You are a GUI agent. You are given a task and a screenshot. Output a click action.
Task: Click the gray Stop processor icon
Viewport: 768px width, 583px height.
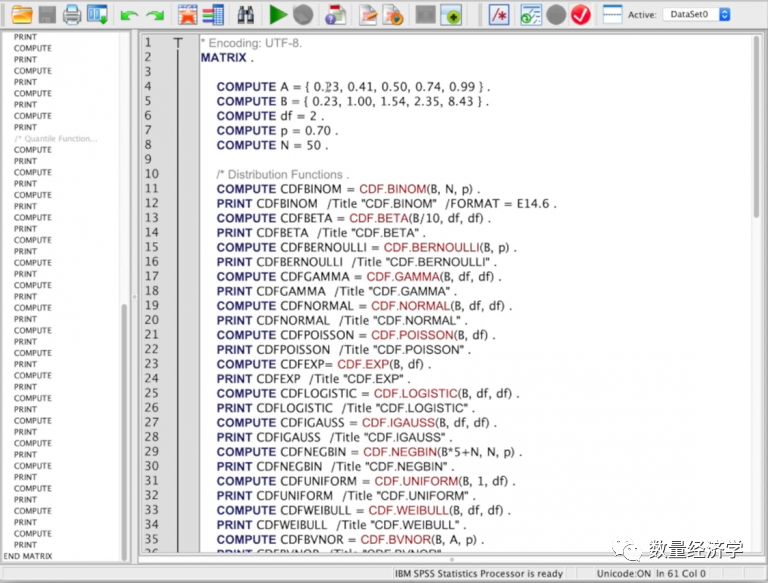303,15
